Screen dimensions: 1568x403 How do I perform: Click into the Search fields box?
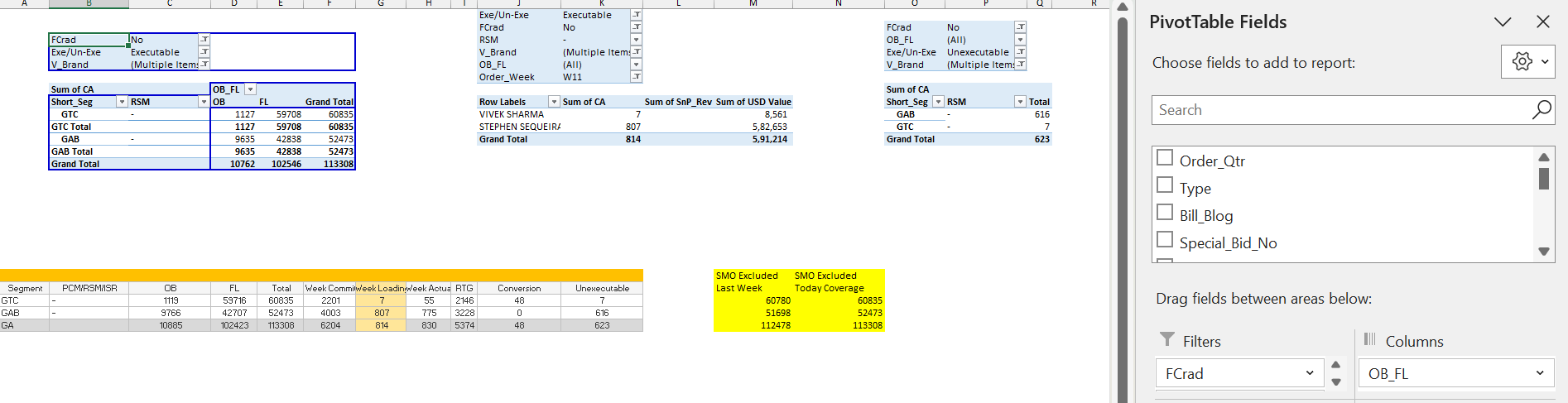coord(1341,110)
